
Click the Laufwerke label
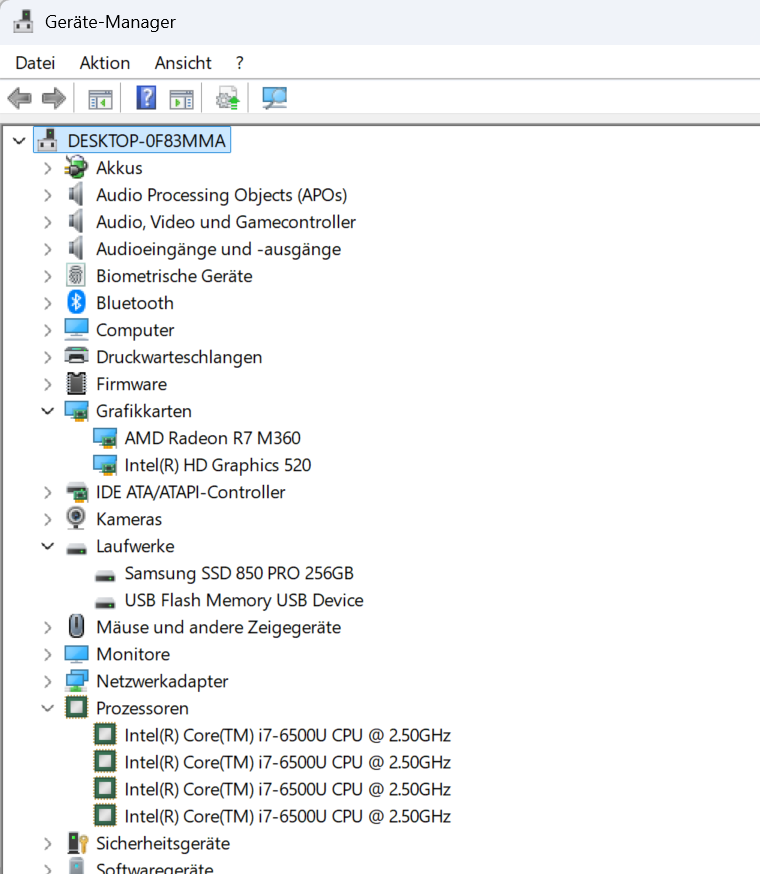tap(135, 546)
